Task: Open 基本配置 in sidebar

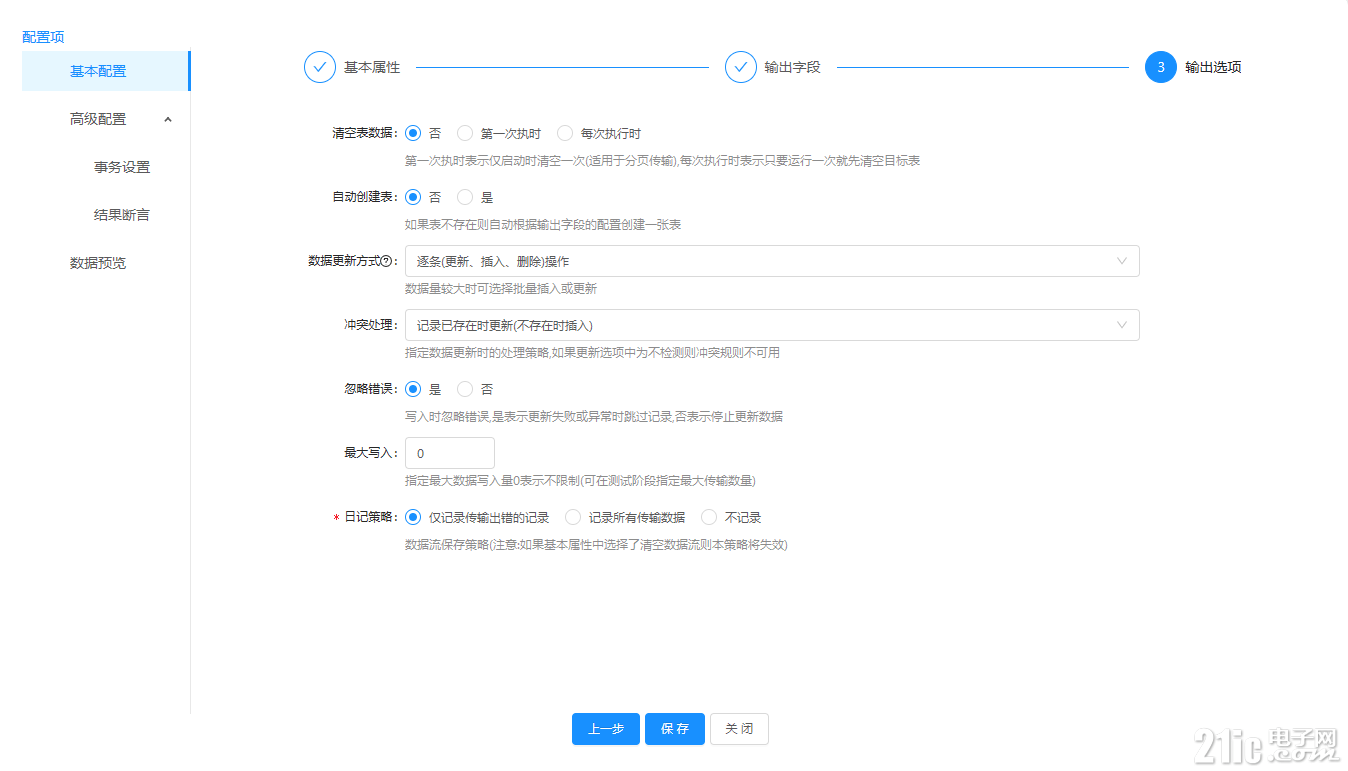Action: click(x=105, y=71)
